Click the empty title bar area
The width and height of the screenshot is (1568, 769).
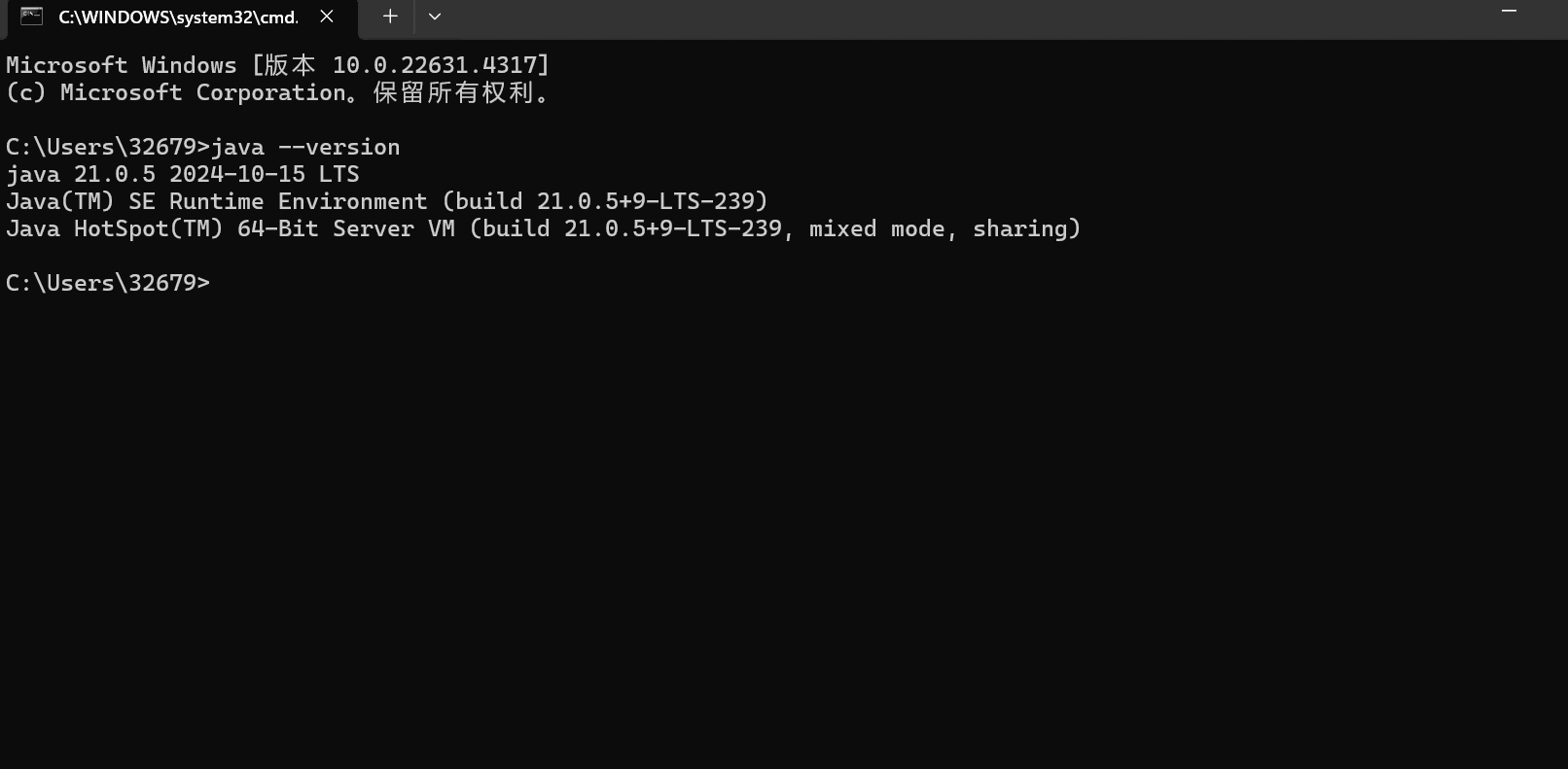pos(963,17)
